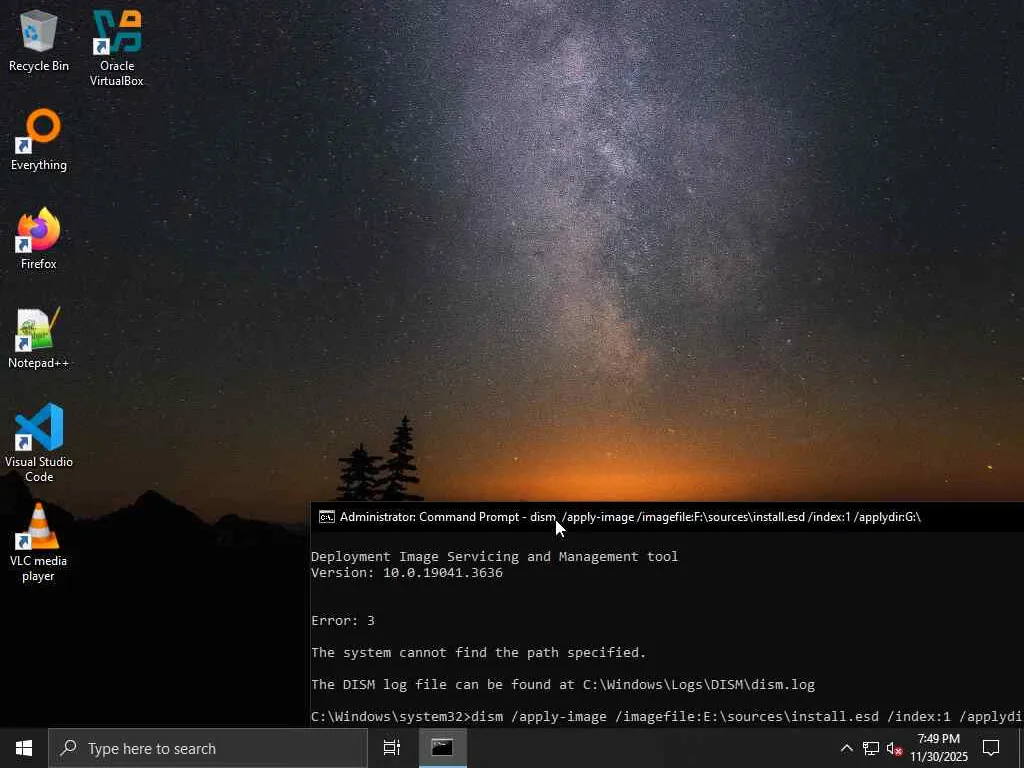Click 'Deployment Image Servicing and Management tool' line

coord(494,556)
